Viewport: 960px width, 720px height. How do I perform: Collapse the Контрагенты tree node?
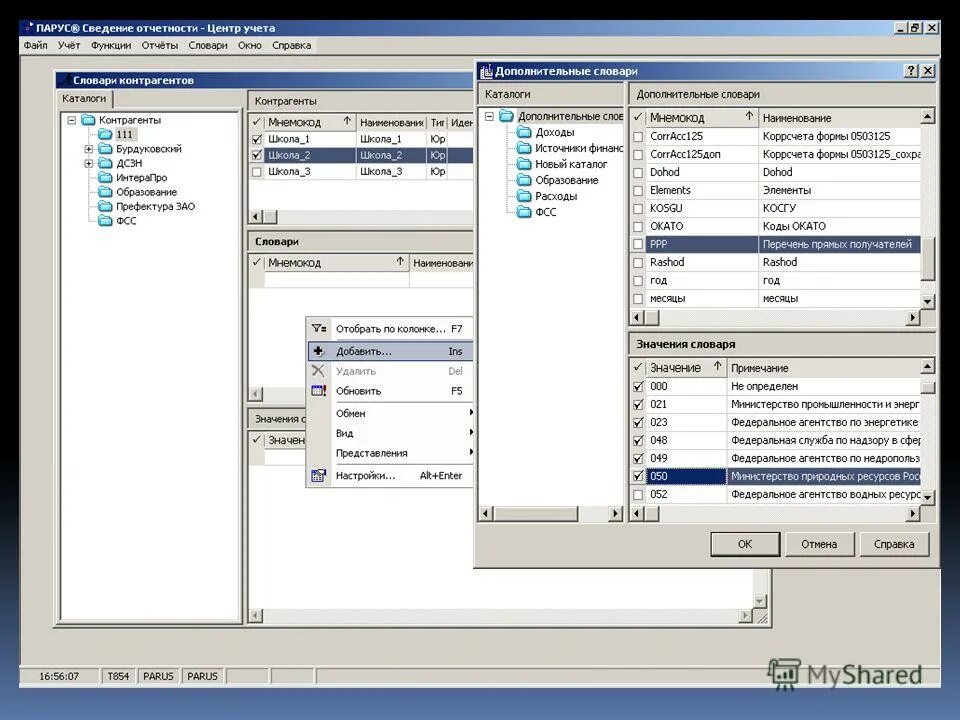[72, 120]
